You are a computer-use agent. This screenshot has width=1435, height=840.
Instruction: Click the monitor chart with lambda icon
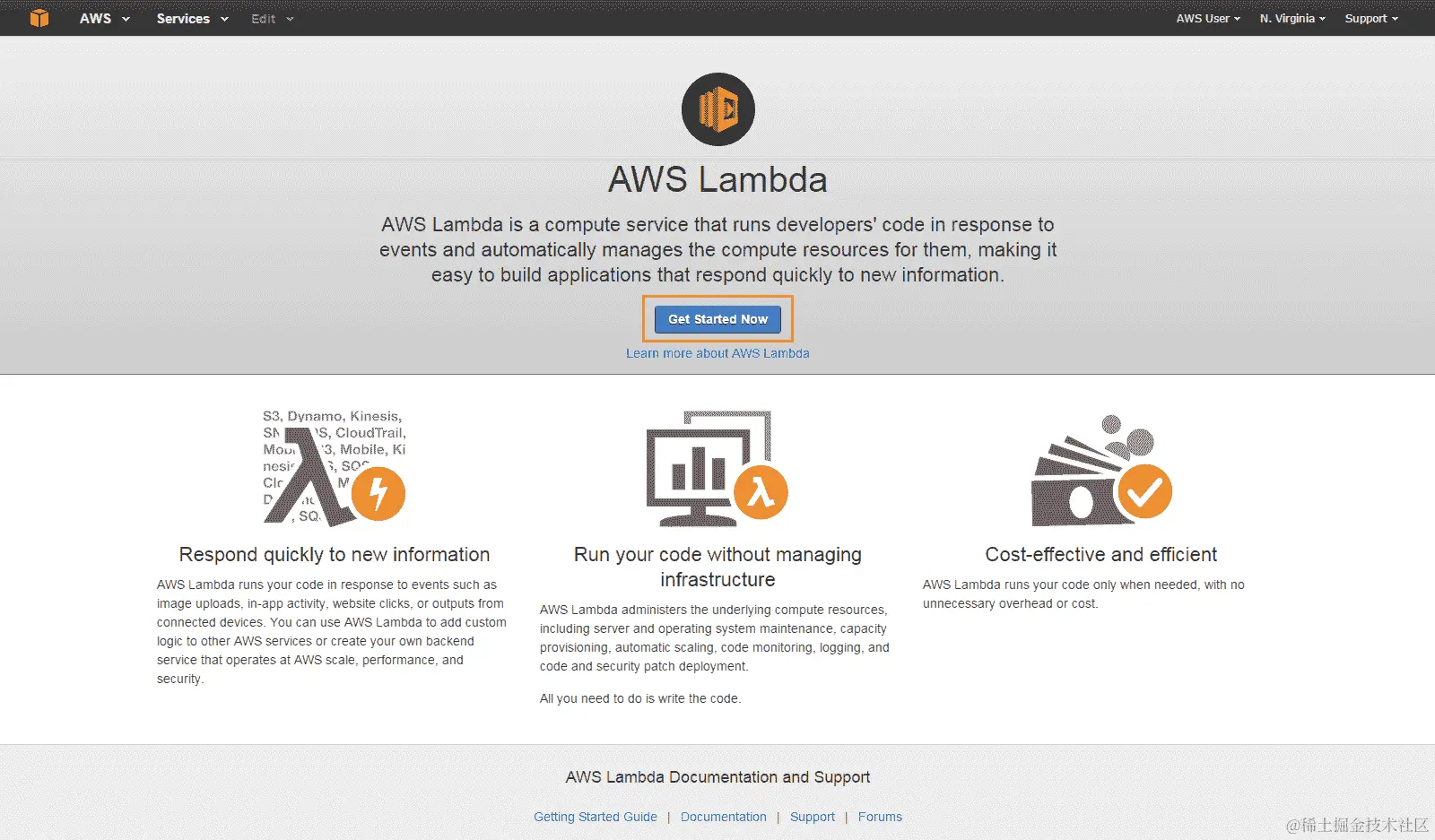click(717, 468)
